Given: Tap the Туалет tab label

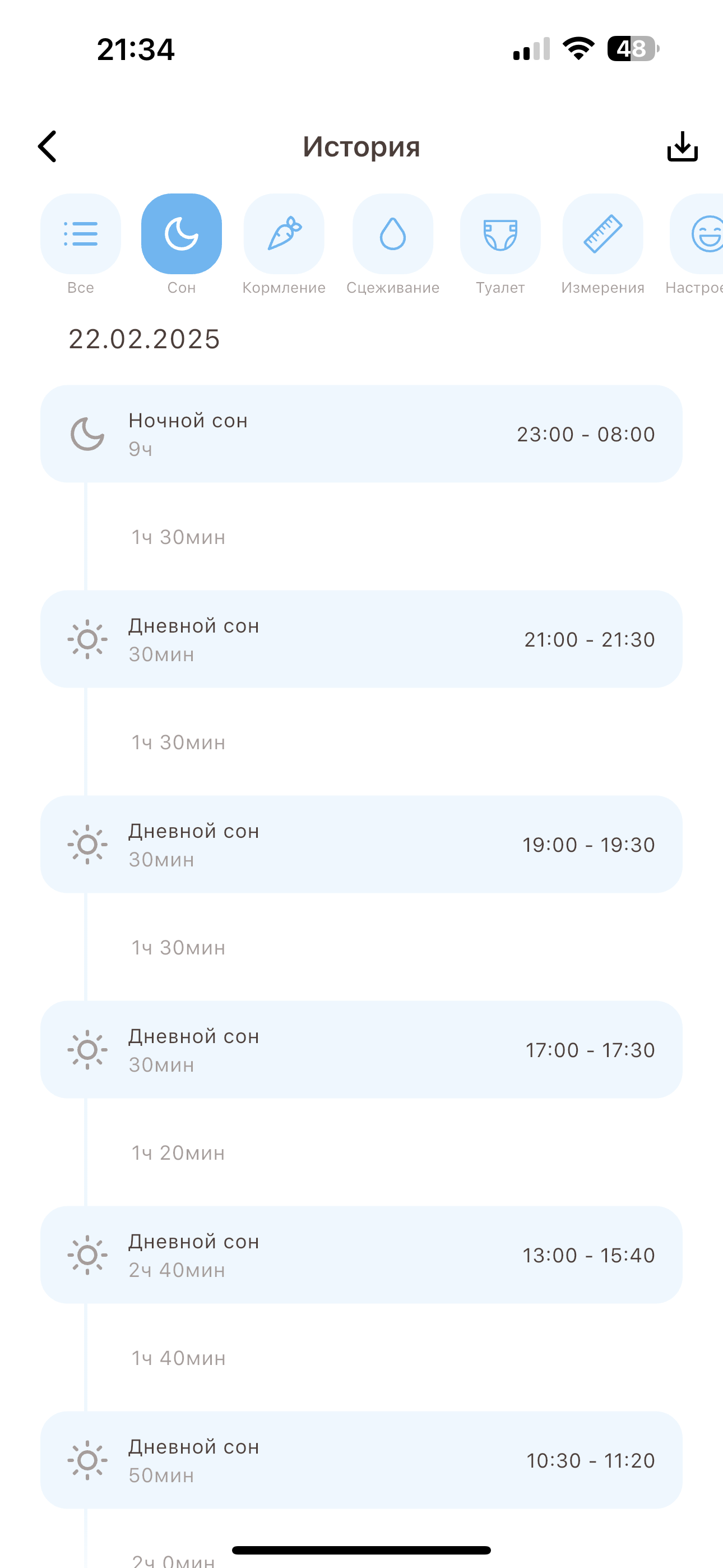Looking at the screenshot, I should pos(500,288).
